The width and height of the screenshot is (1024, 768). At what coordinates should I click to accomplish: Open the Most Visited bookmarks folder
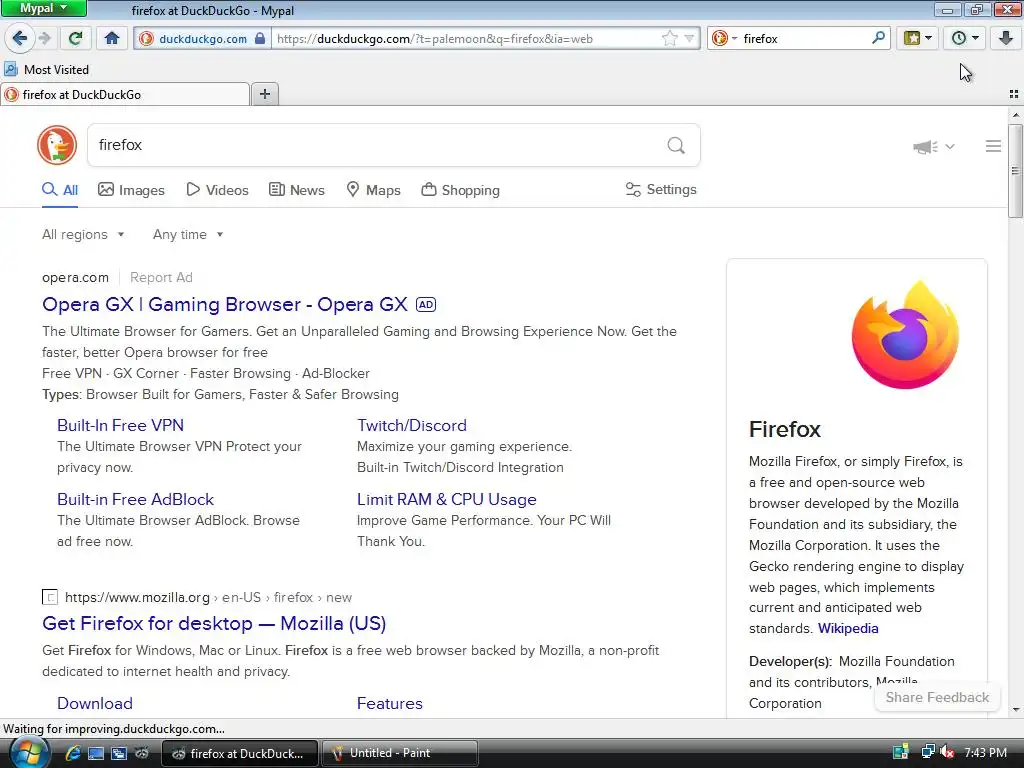[46, 69]
